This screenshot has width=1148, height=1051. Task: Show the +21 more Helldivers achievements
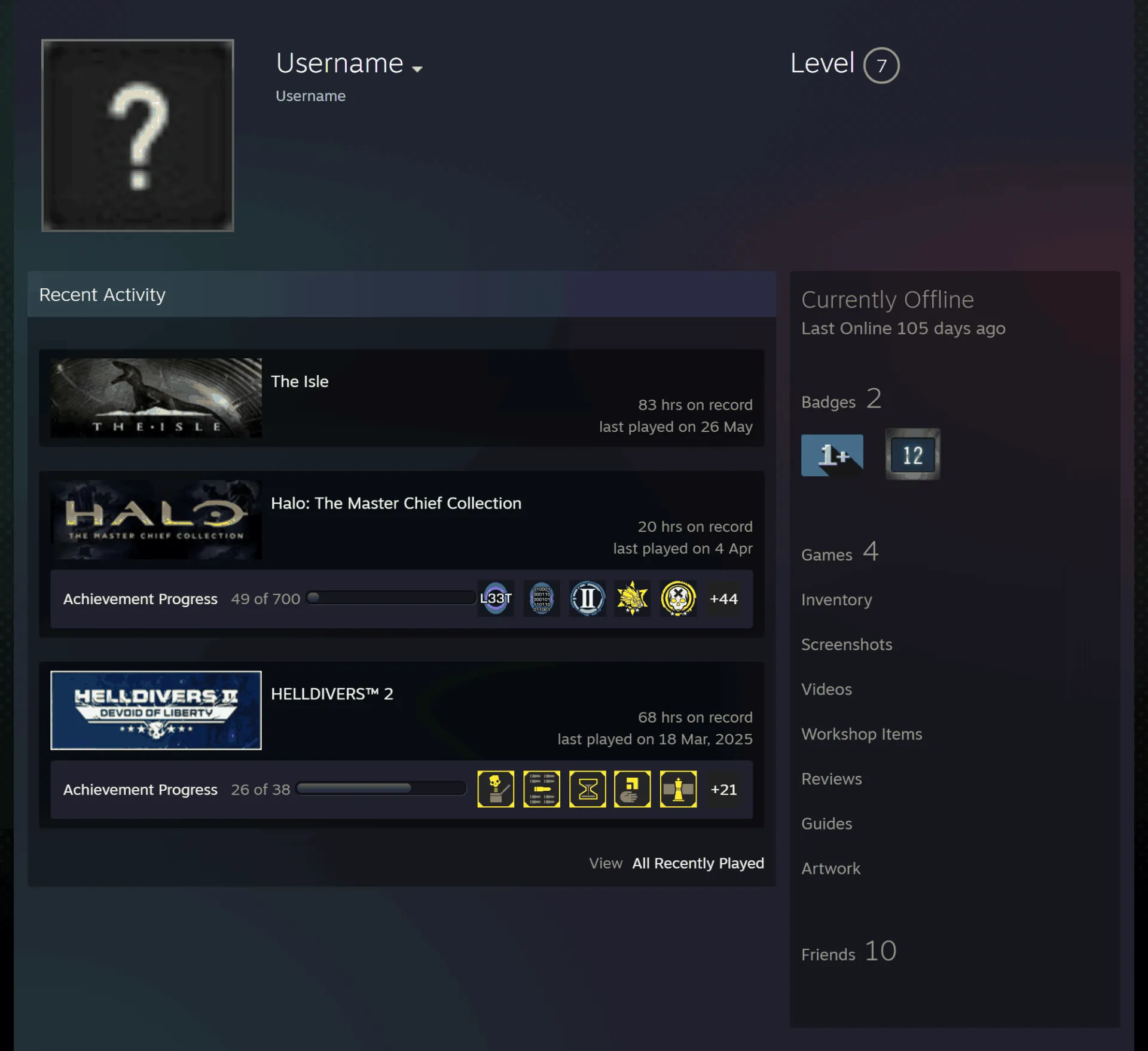click(723, 789)
